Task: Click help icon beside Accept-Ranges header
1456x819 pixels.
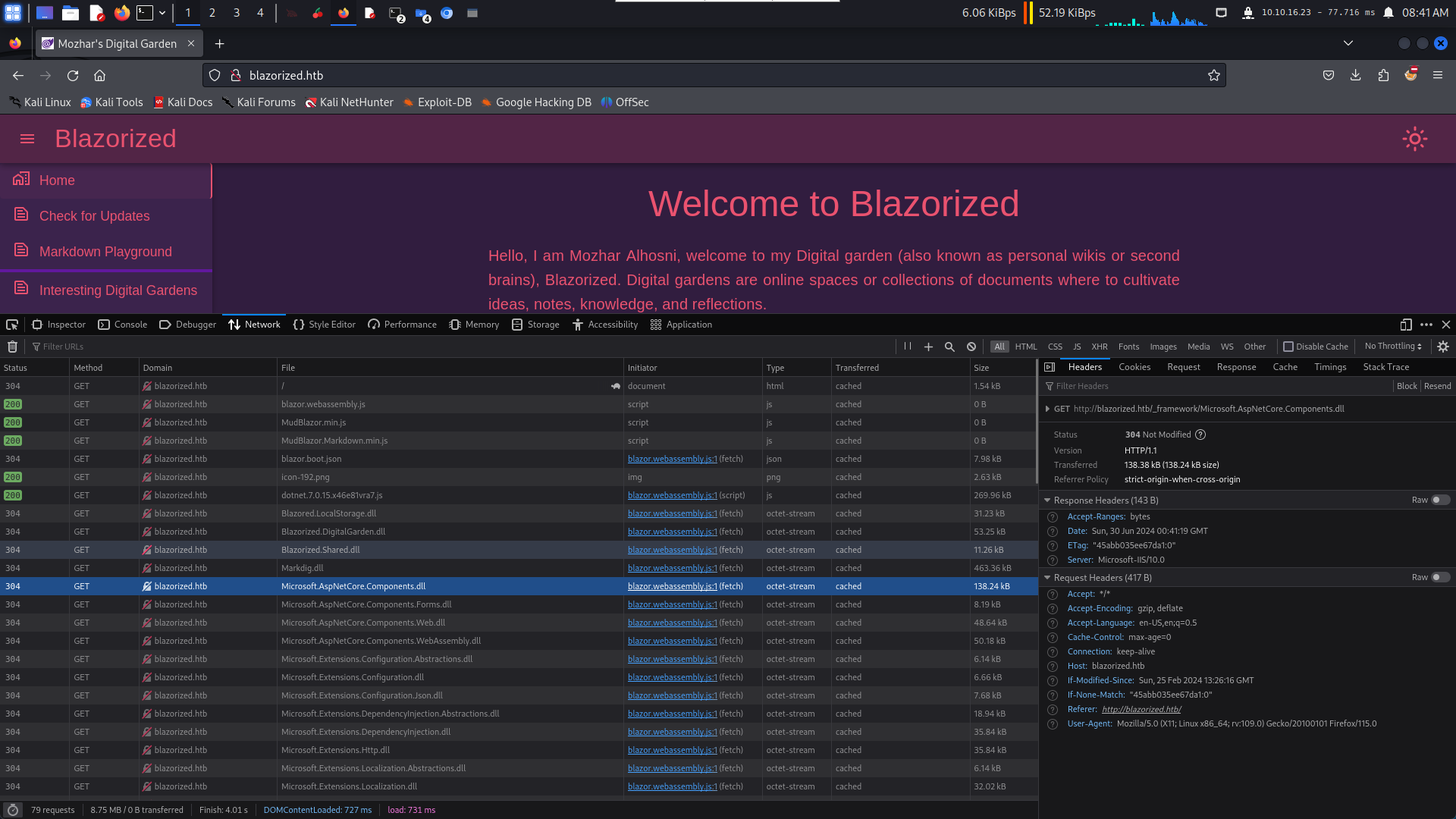Action: point(1053,517)
